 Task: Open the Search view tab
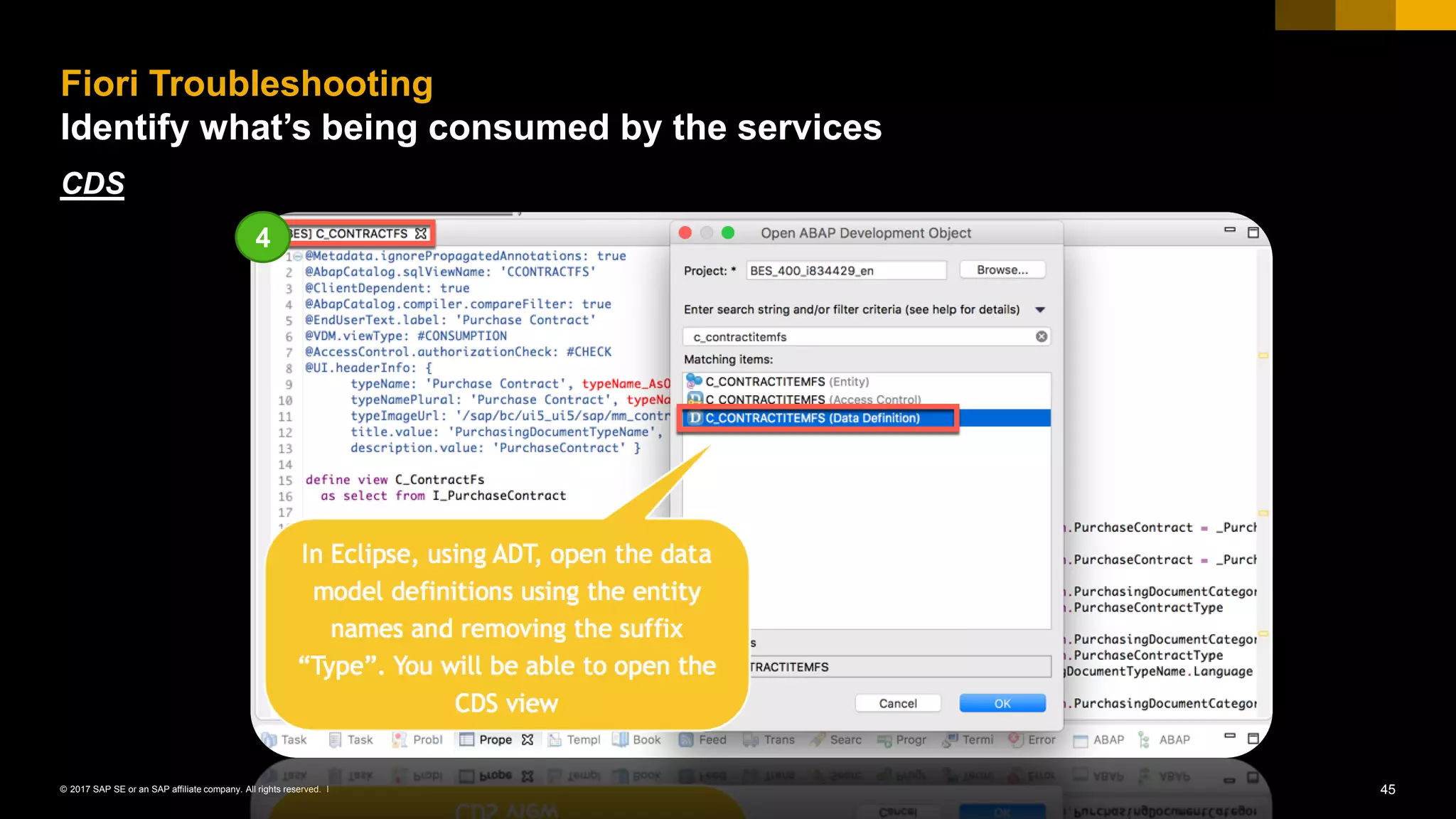tap(836, 740)
